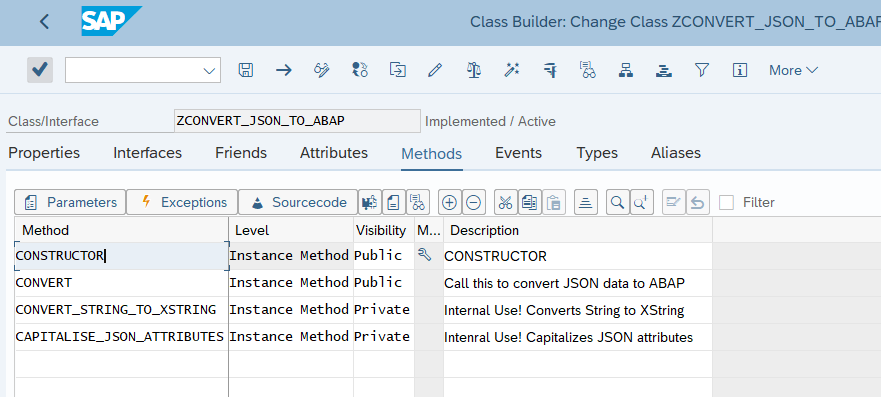Open the command field dropdown arrow
Image resolution: width=881 pixels, height=397 pixels.
(x=210, y=71)
